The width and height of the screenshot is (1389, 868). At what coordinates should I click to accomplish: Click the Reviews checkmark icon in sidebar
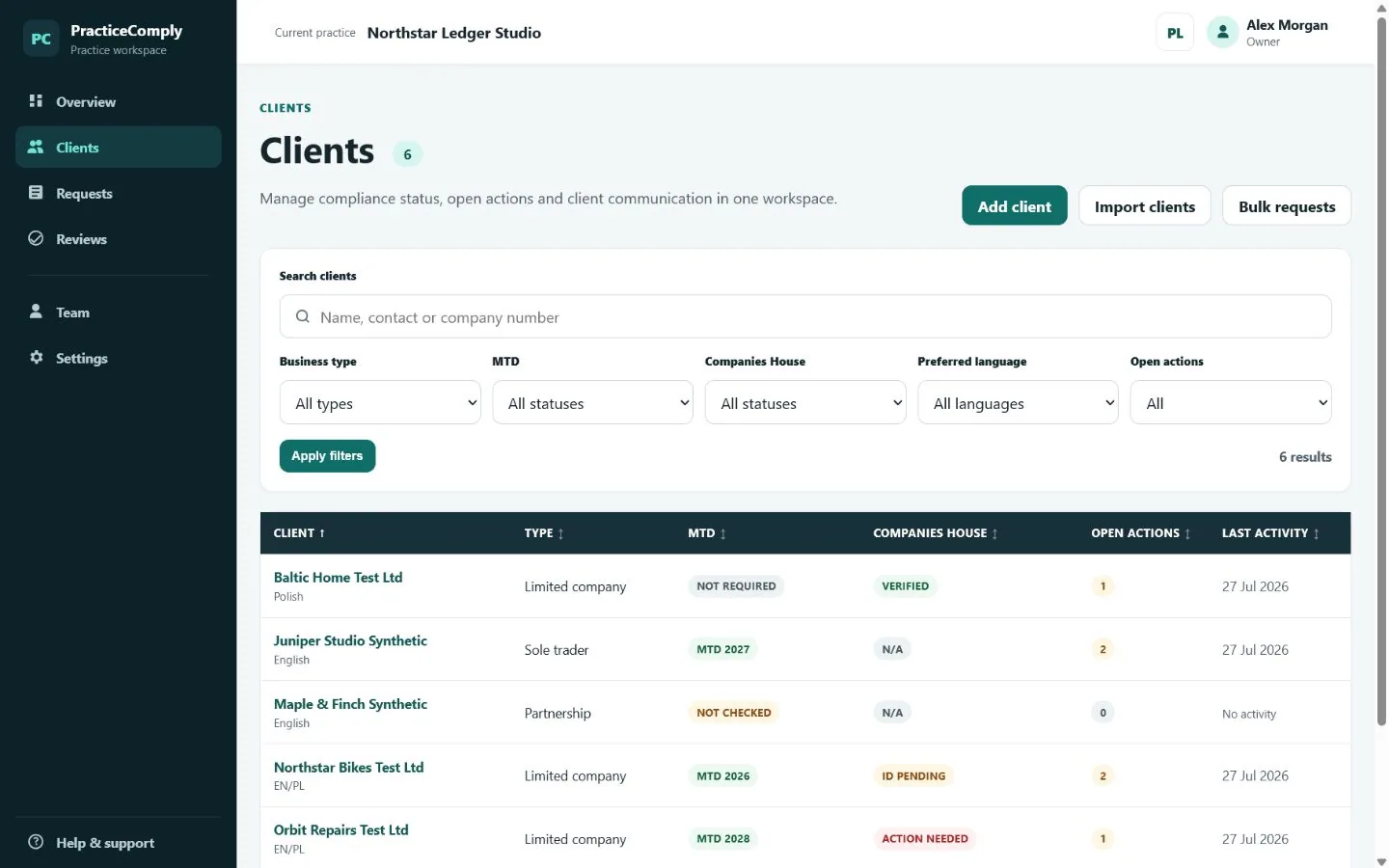[x=36, y=238]
